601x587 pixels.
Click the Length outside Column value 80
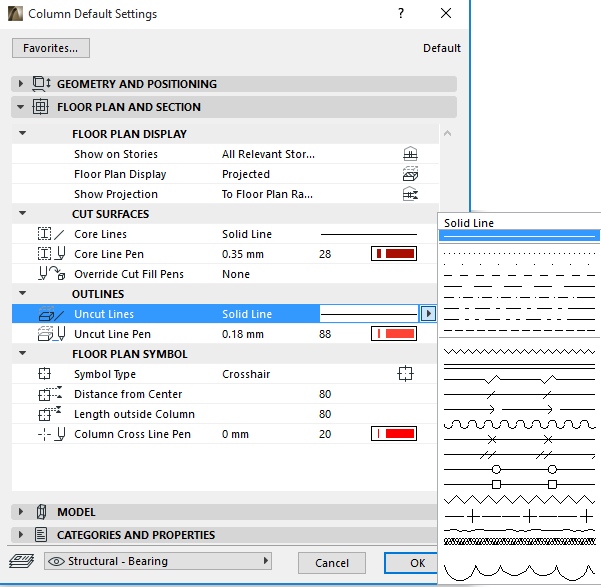click(325, 414)
